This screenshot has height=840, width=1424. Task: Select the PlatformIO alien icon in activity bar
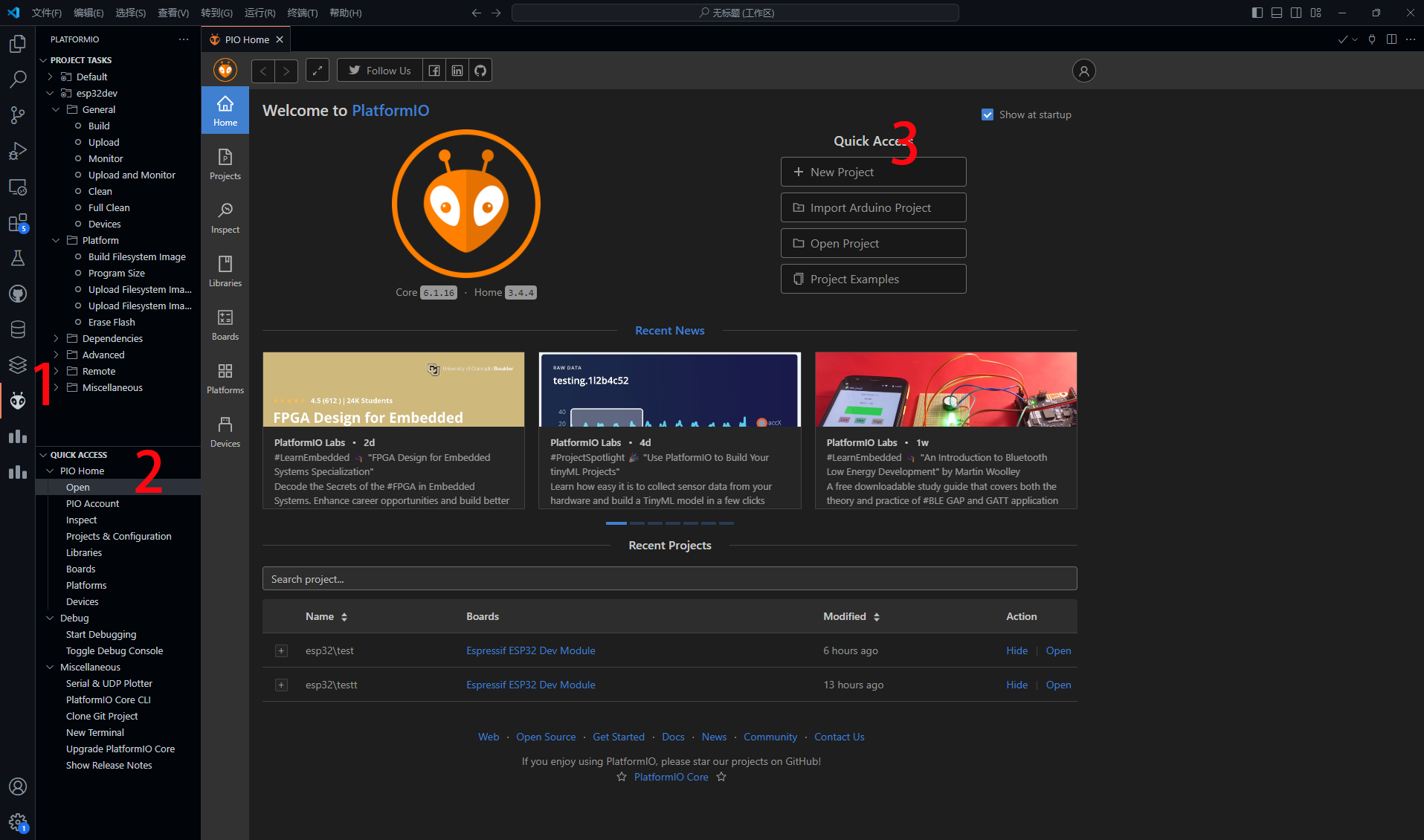coord(18,401)
